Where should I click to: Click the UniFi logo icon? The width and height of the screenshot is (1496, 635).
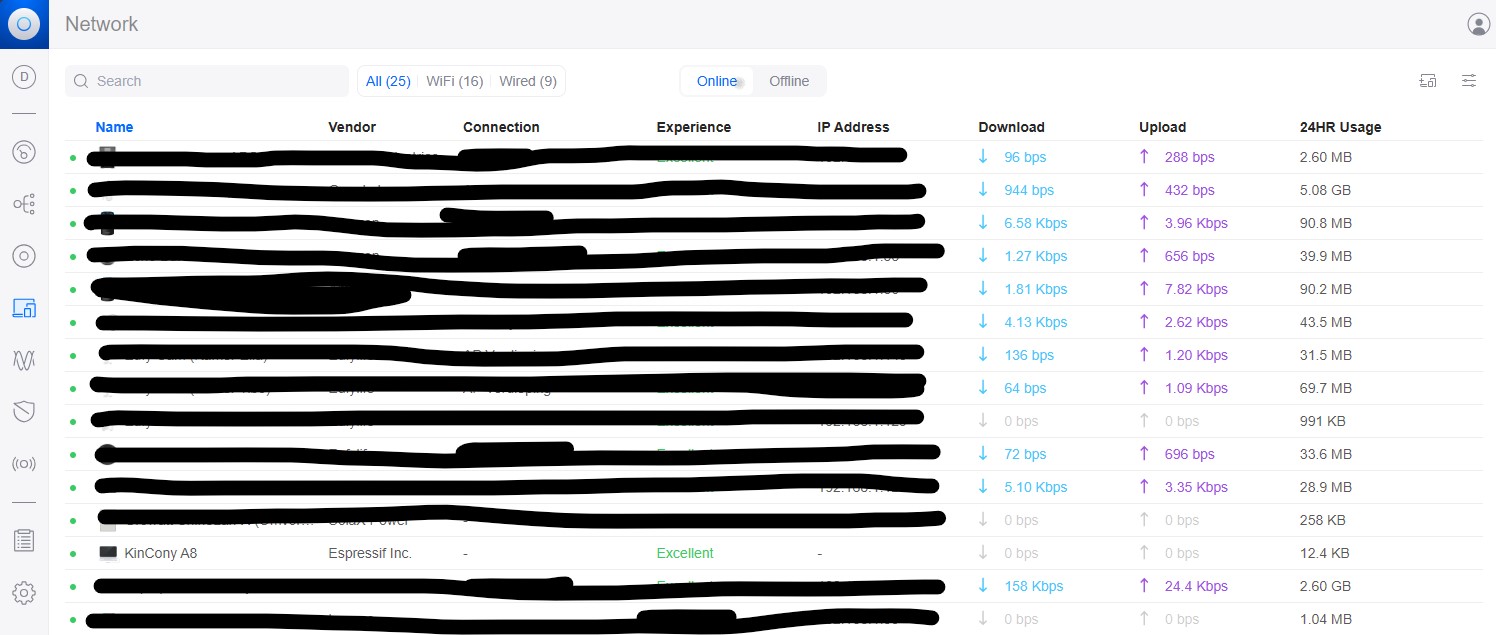tap(24, 24)
